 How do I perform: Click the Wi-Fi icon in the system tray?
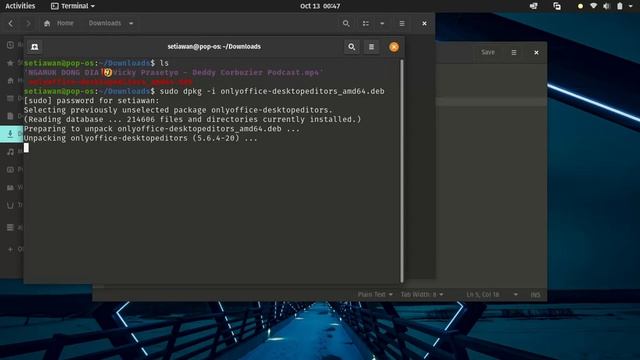tap(593, 6)
